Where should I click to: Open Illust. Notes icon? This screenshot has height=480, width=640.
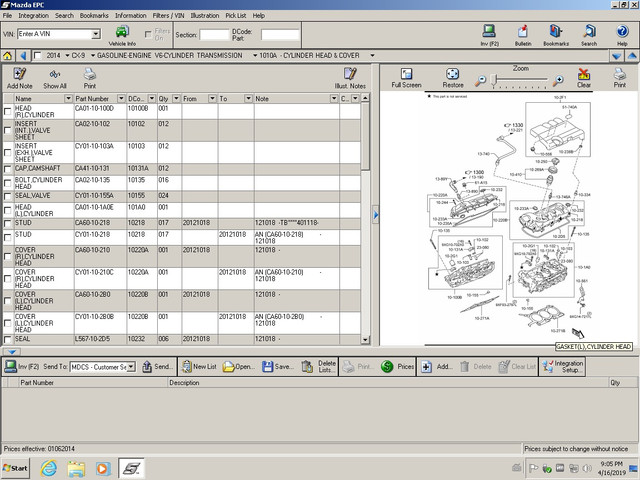click(350, 74)
